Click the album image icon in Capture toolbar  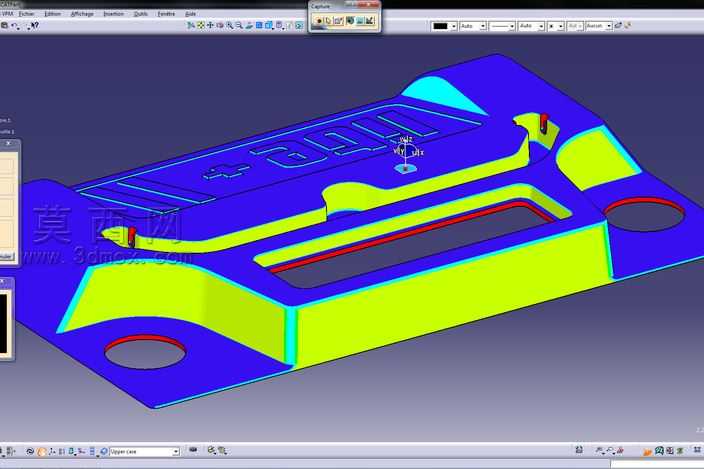(360, 21)
